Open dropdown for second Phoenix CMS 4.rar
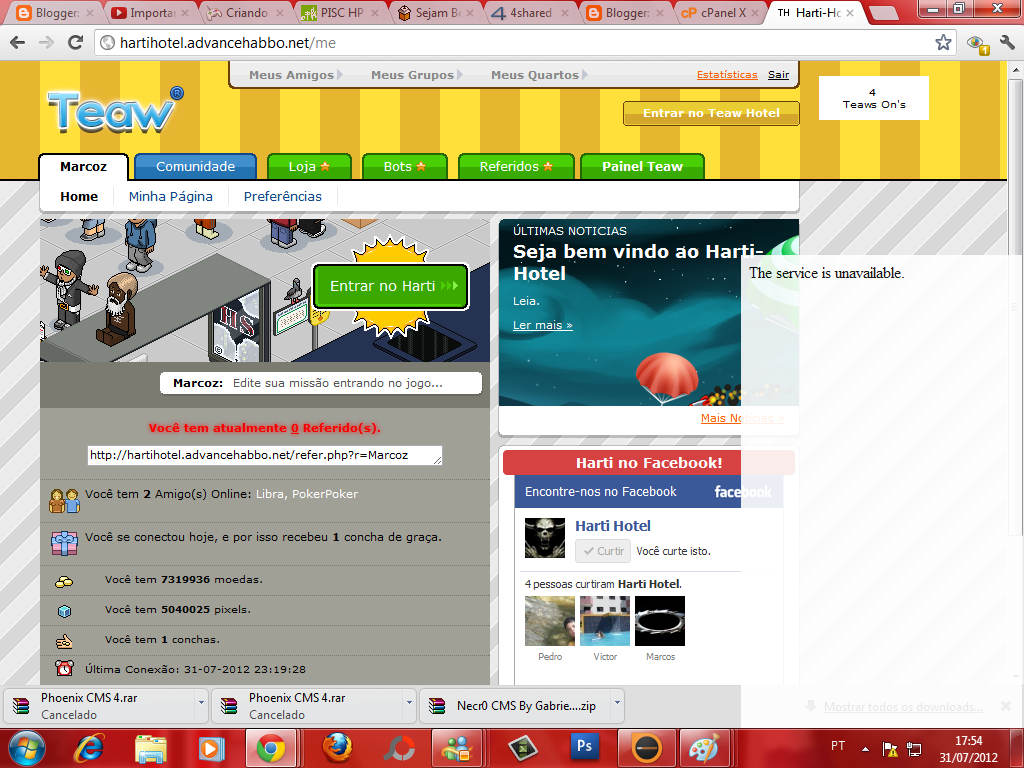Image resolution: width=1025 pixels, height=768 pixels. [x=409, y=703]
